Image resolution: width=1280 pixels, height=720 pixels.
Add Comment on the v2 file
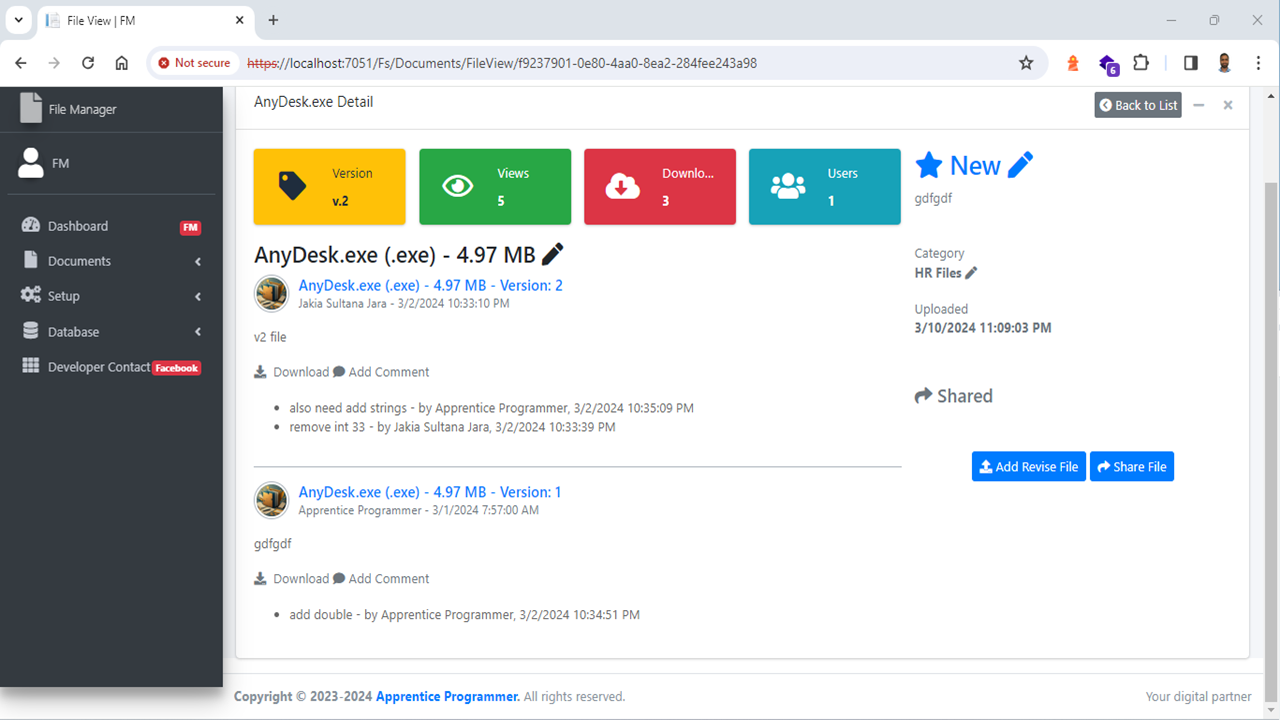point(381,372)
